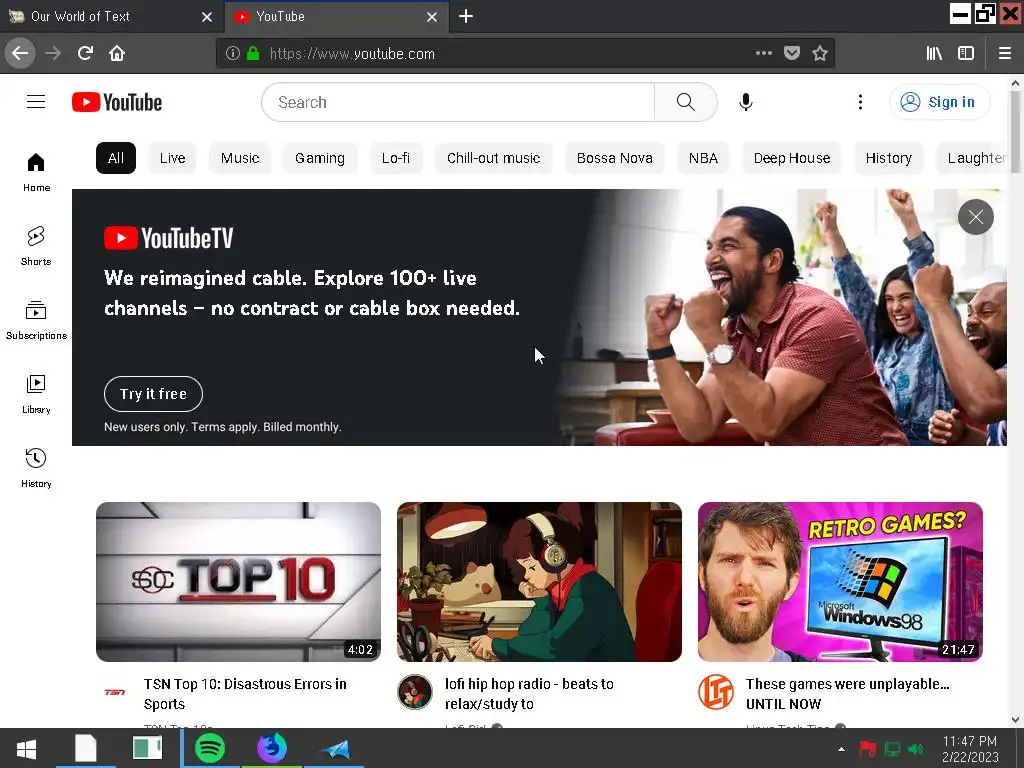Open the TSN Top 10 video thumbnail
This screenshot has width=1024, height=768.
coord(238,582)
